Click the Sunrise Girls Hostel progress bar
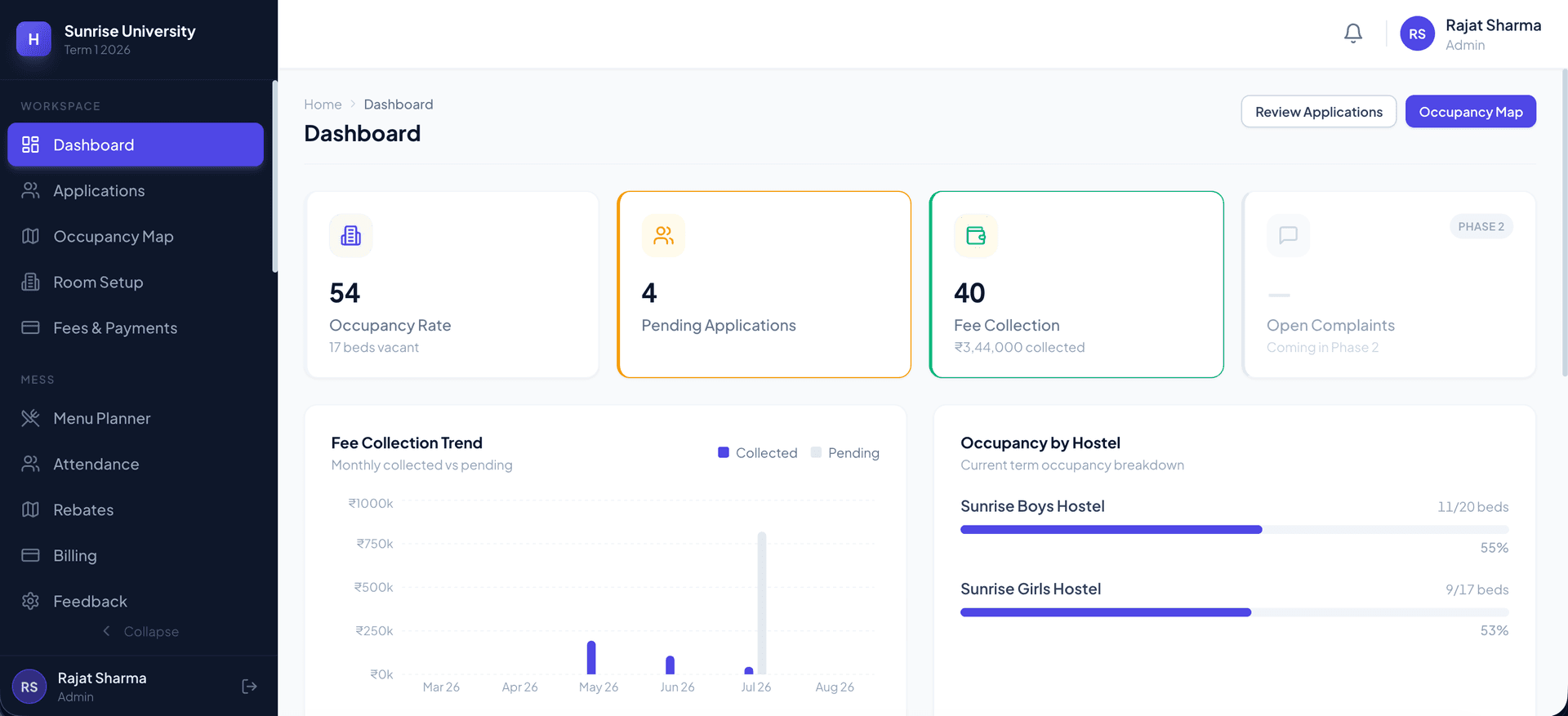This screenshot has height=716, width=1568. [x=1235, y=612]
